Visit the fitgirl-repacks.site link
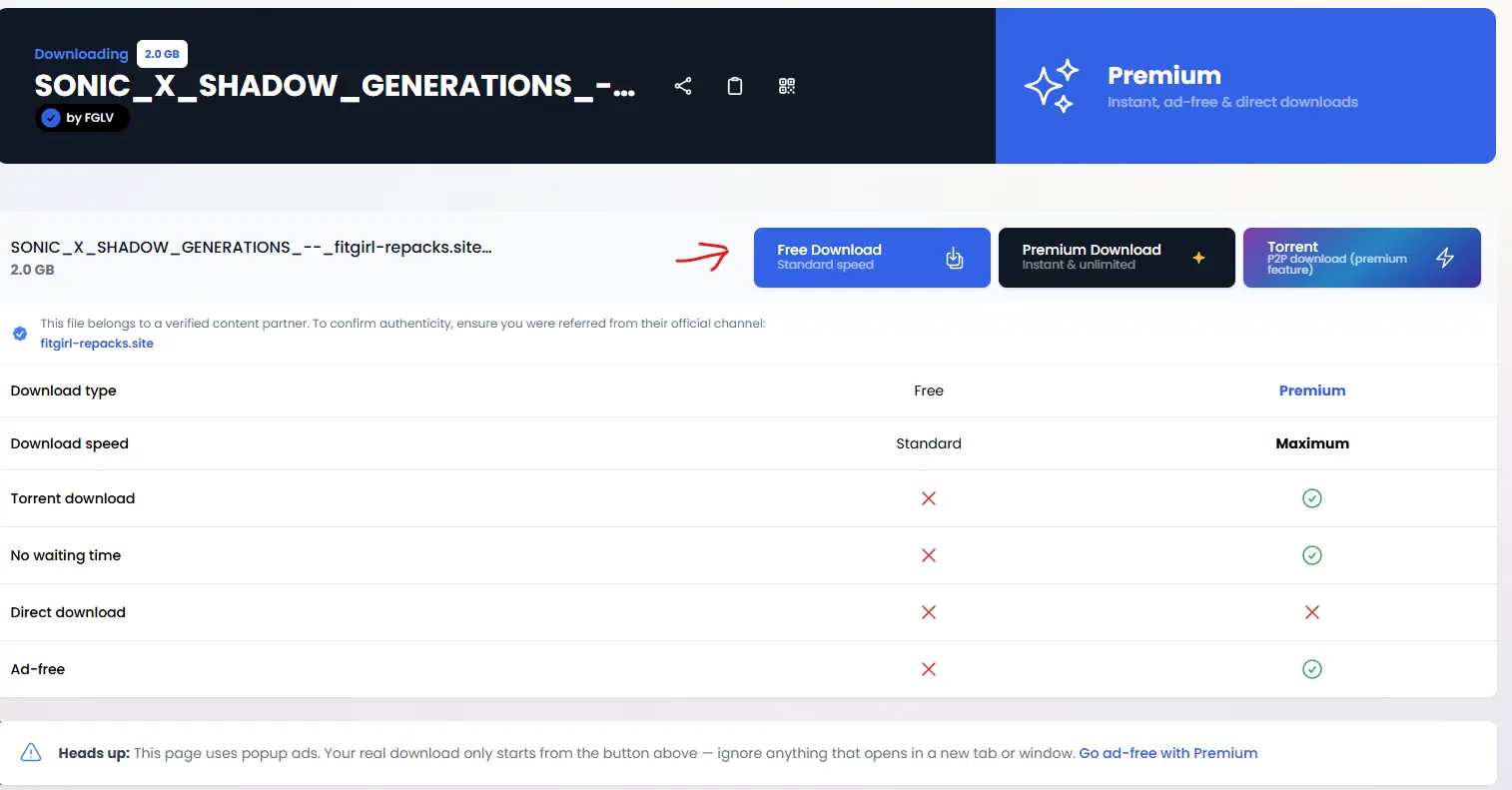The width and height of the screenshot is (1512, 790). [x=97, y=344]
